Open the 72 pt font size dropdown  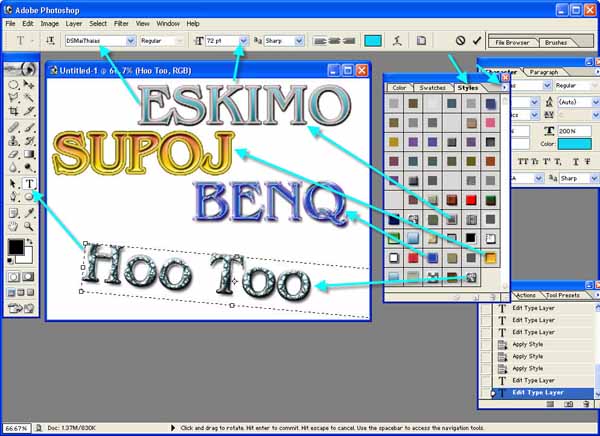click(x=244, y=41)
